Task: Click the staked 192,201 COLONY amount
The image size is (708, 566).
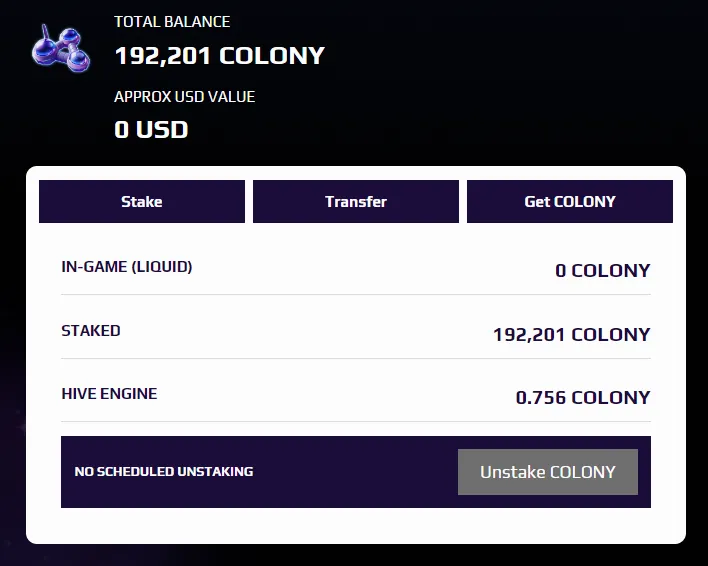Action: (572, 334)
